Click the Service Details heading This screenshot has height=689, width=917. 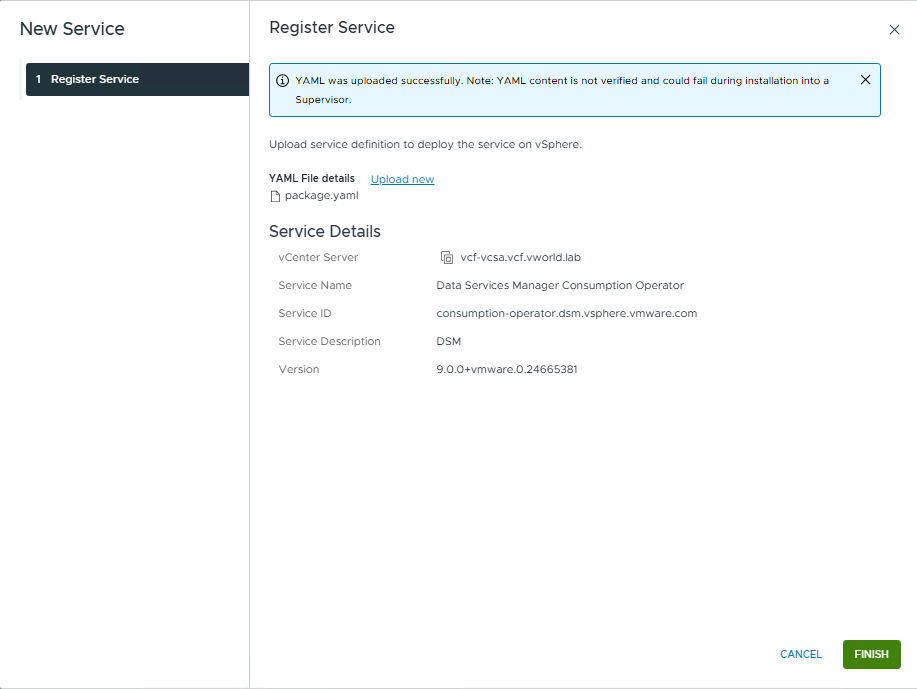324,231
